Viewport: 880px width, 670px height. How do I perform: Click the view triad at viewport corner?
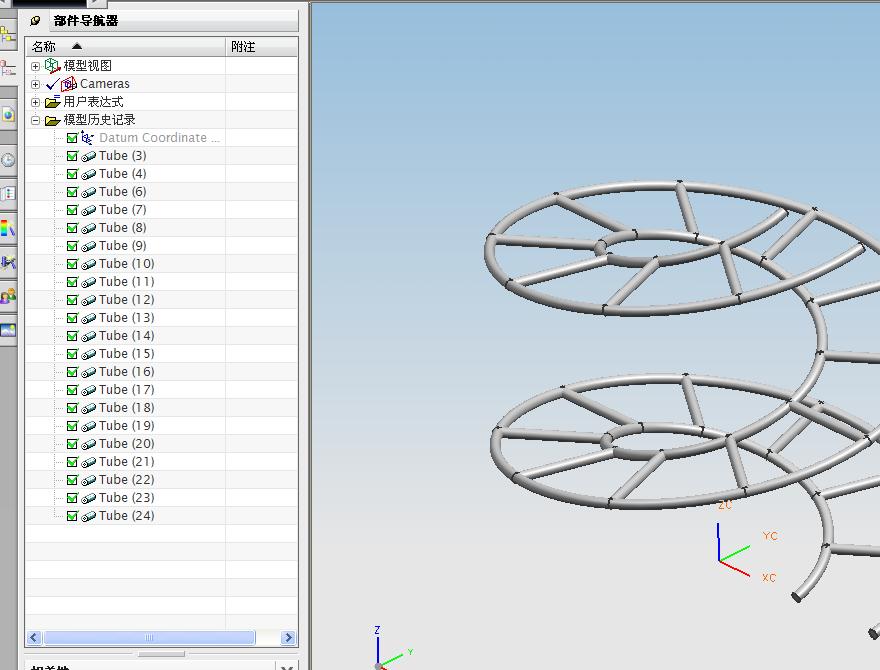coord(392,648)
